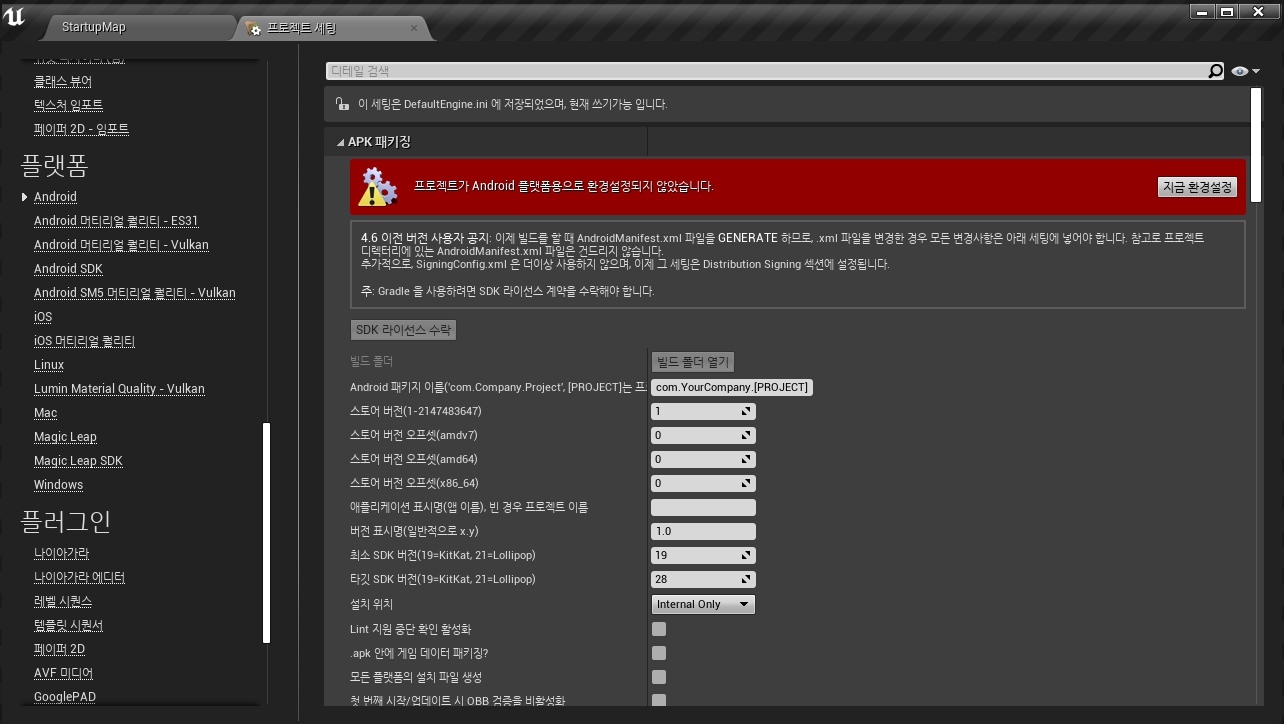Open 나이아가라 plugin settings
The image size is (1284, 724).
(61, 553)
